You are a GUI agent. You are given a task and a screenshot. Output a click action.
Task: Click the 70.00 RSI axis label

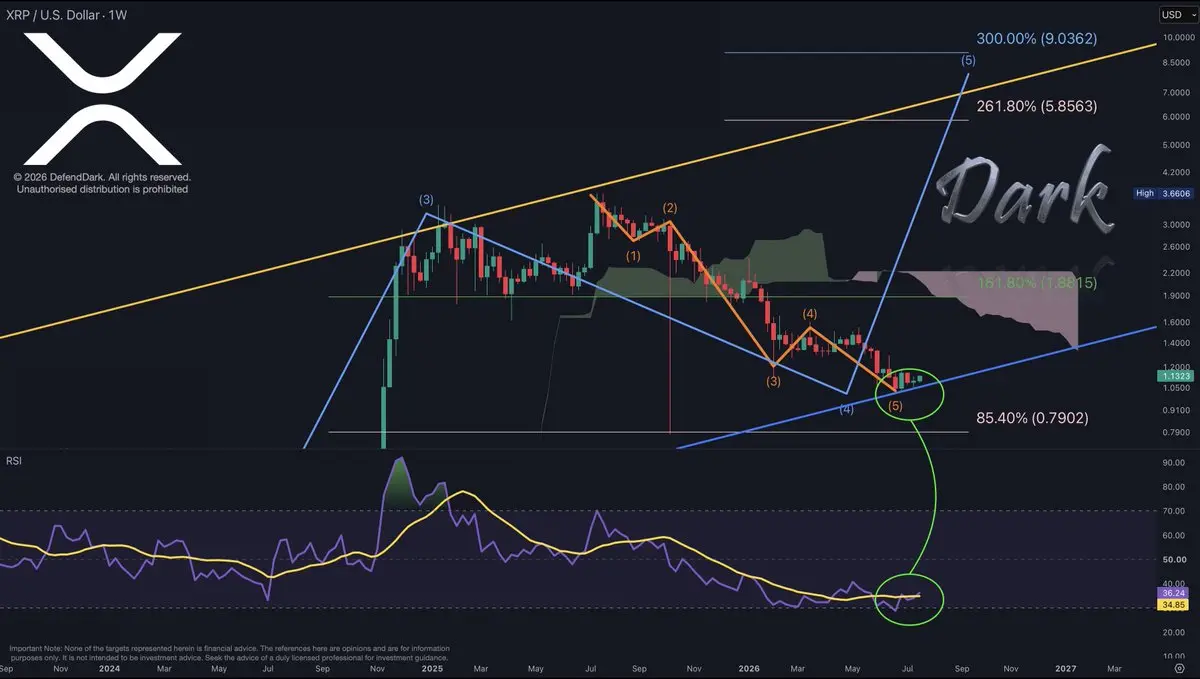(1172, 511)
